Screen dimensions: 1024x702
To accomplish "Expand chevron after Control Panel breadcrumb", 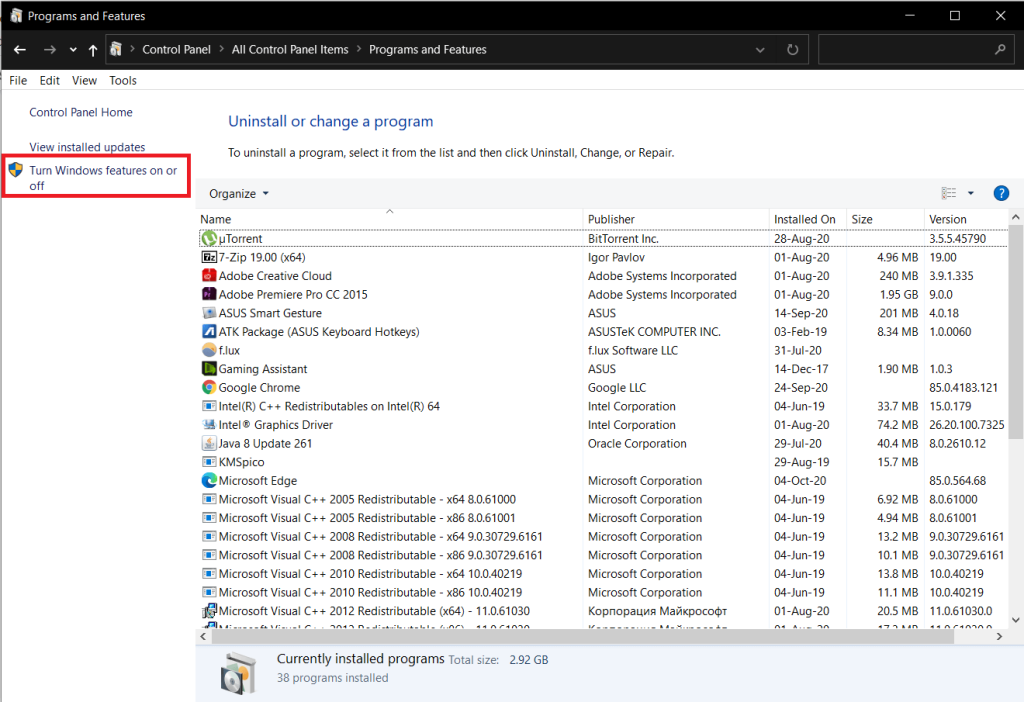I will tap(221, 49).
